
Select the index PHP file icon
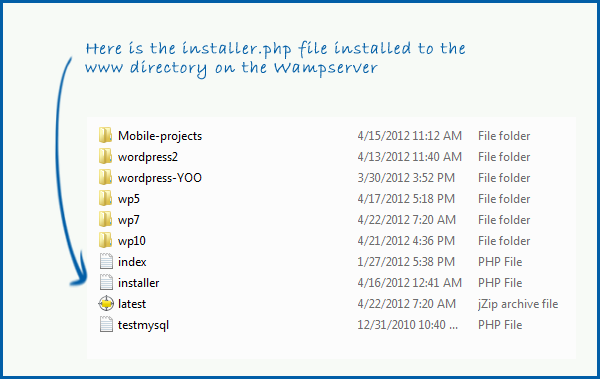click(106, 261)
